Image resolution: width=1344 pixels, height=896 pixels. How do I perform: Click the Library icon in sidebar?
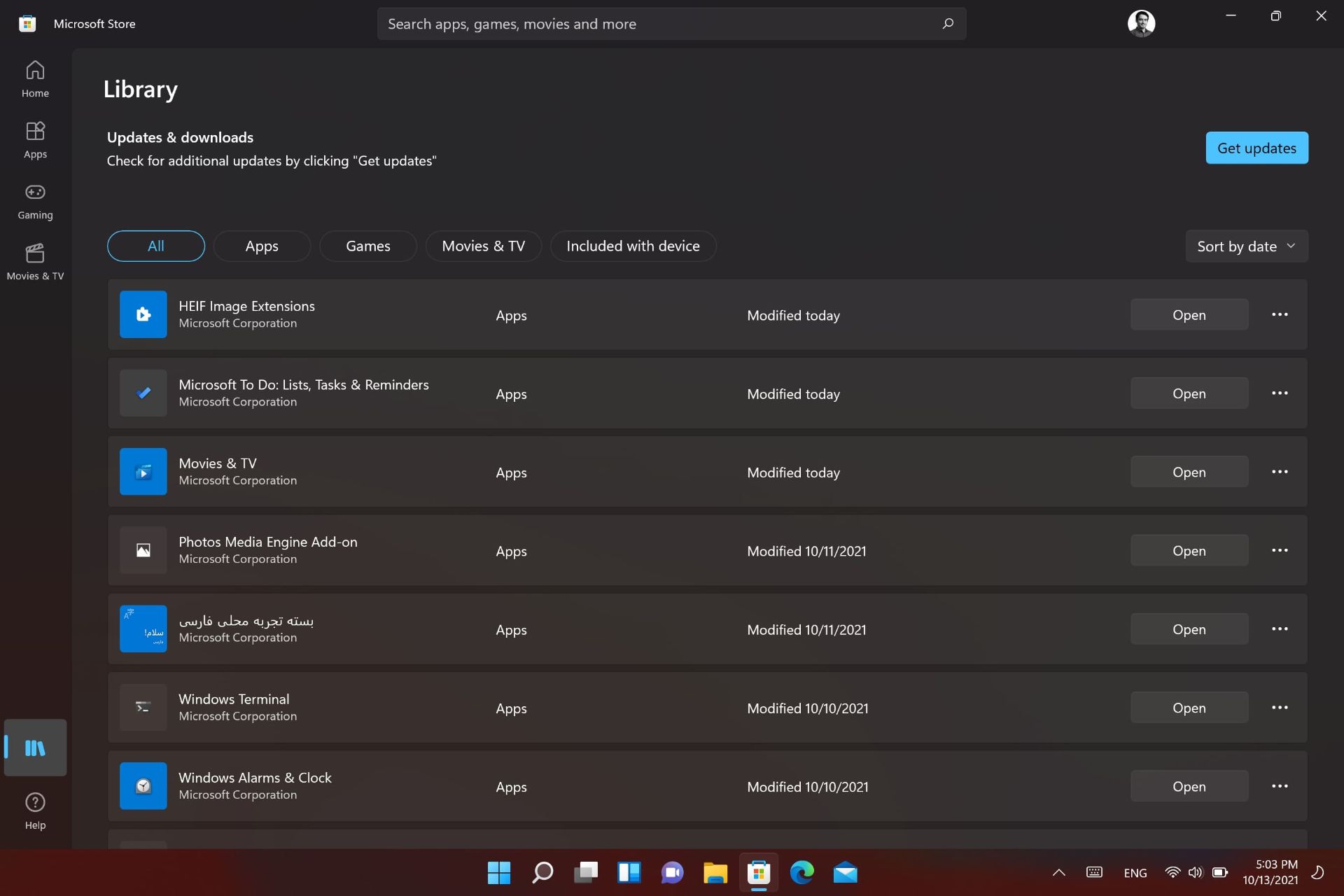pyautogui.click(x=35, y=747)
